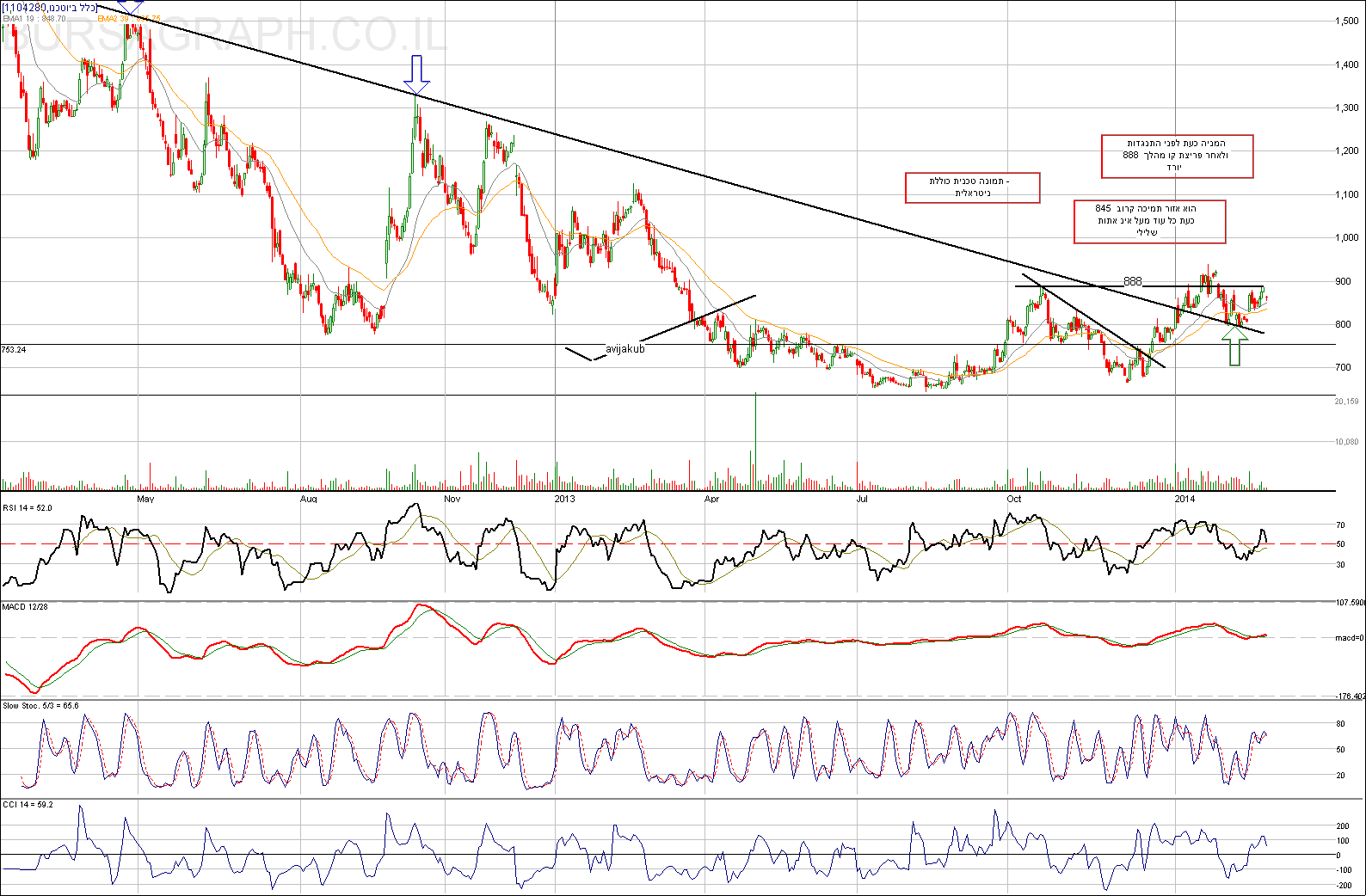Click the 1,000 price axis label
Viewport: 1366px width, 896px height.
[x=1348, y=238]
